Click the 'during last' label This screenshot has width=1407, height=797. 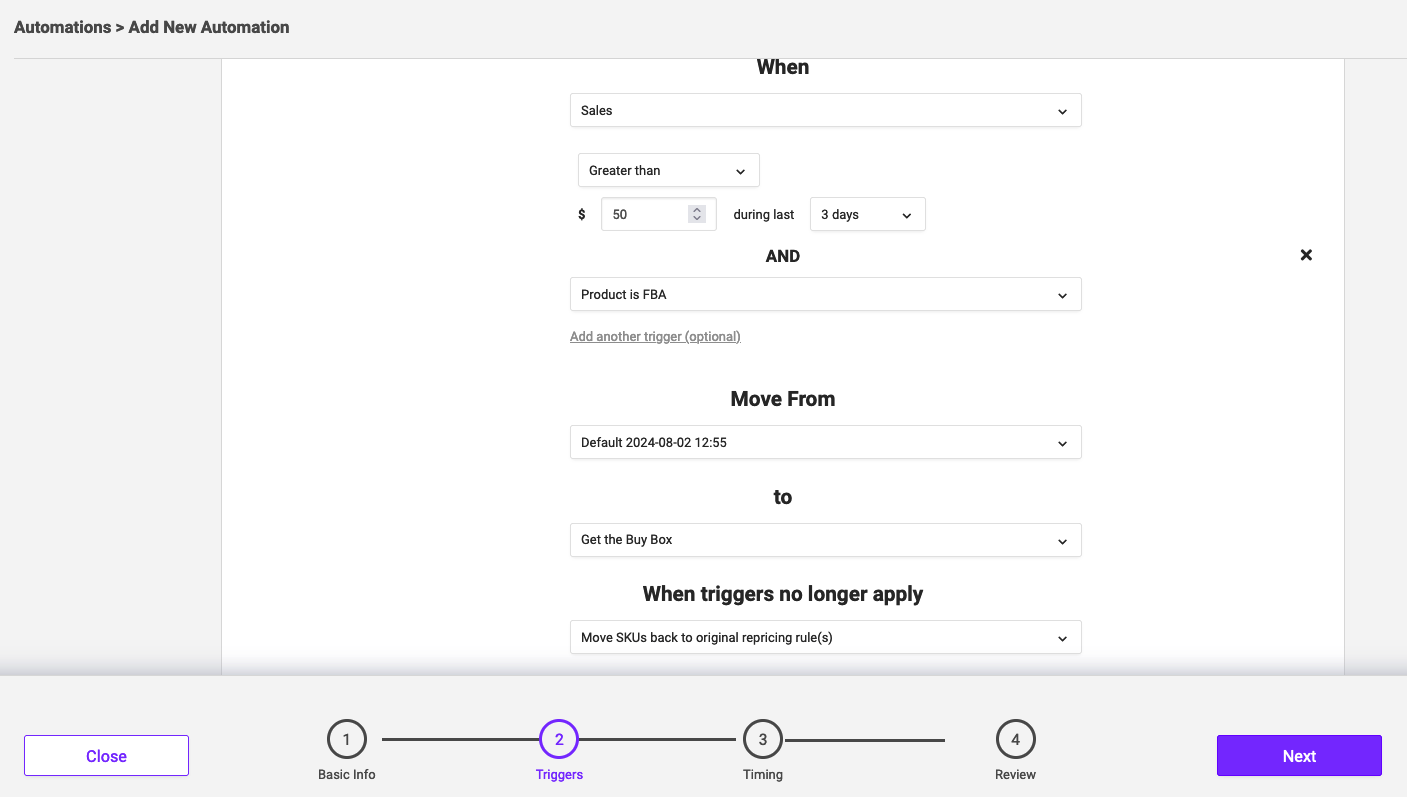pyautogui.click(x=763, y=214)
